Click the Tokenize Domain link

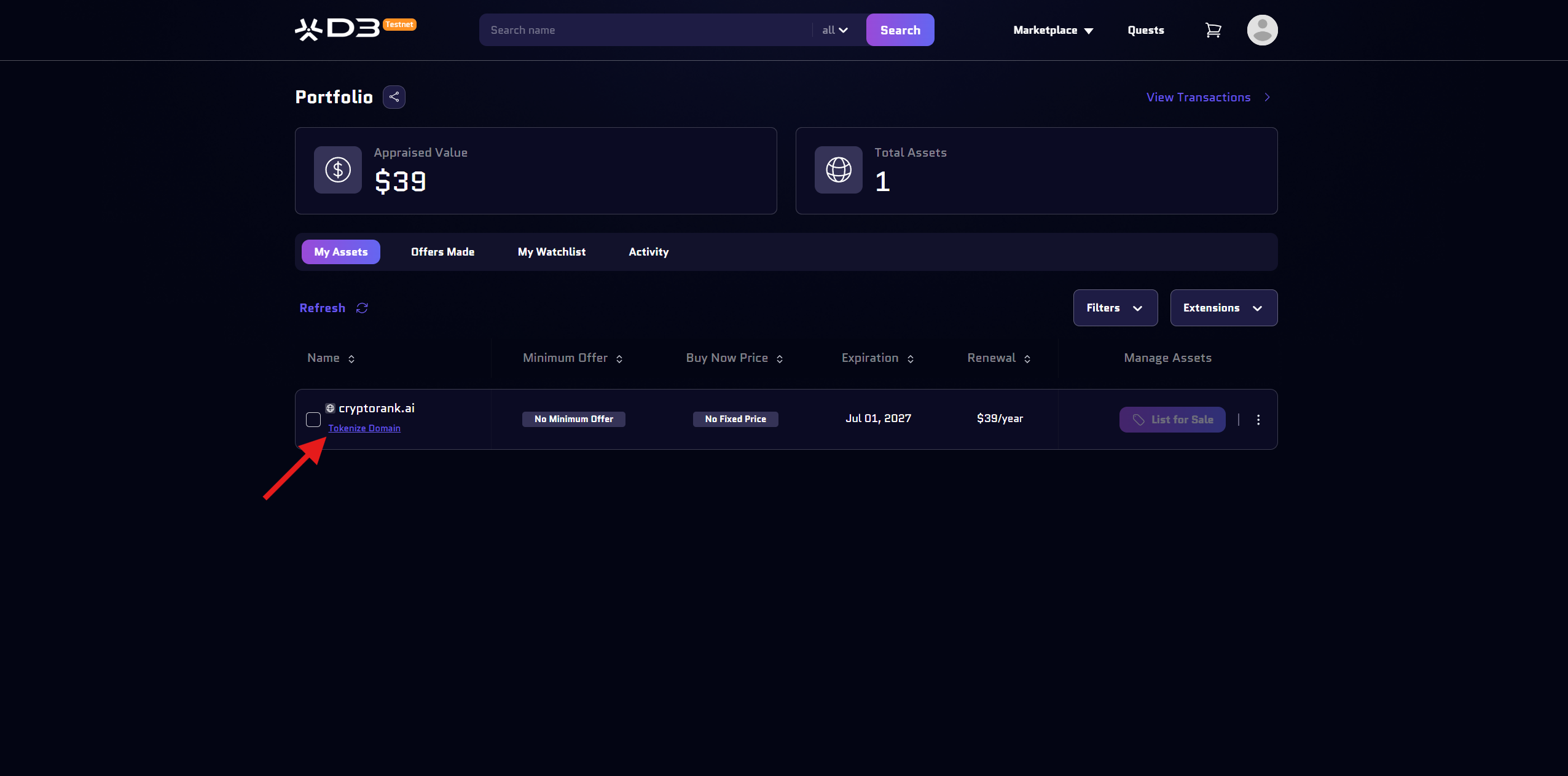pyautogui.click(x=364, y=428)
